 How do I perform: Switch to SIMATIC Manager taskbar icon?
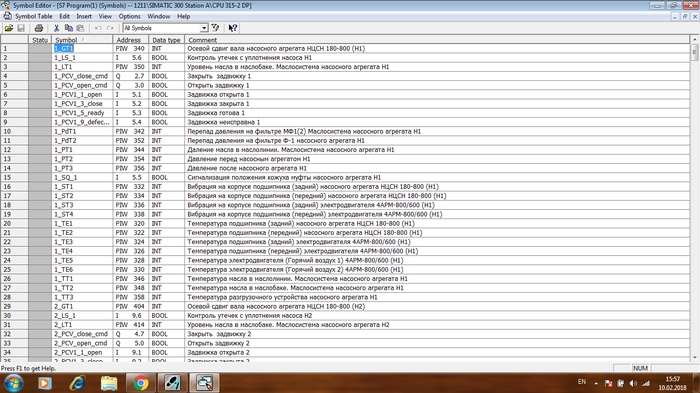[x=172, y=383]
